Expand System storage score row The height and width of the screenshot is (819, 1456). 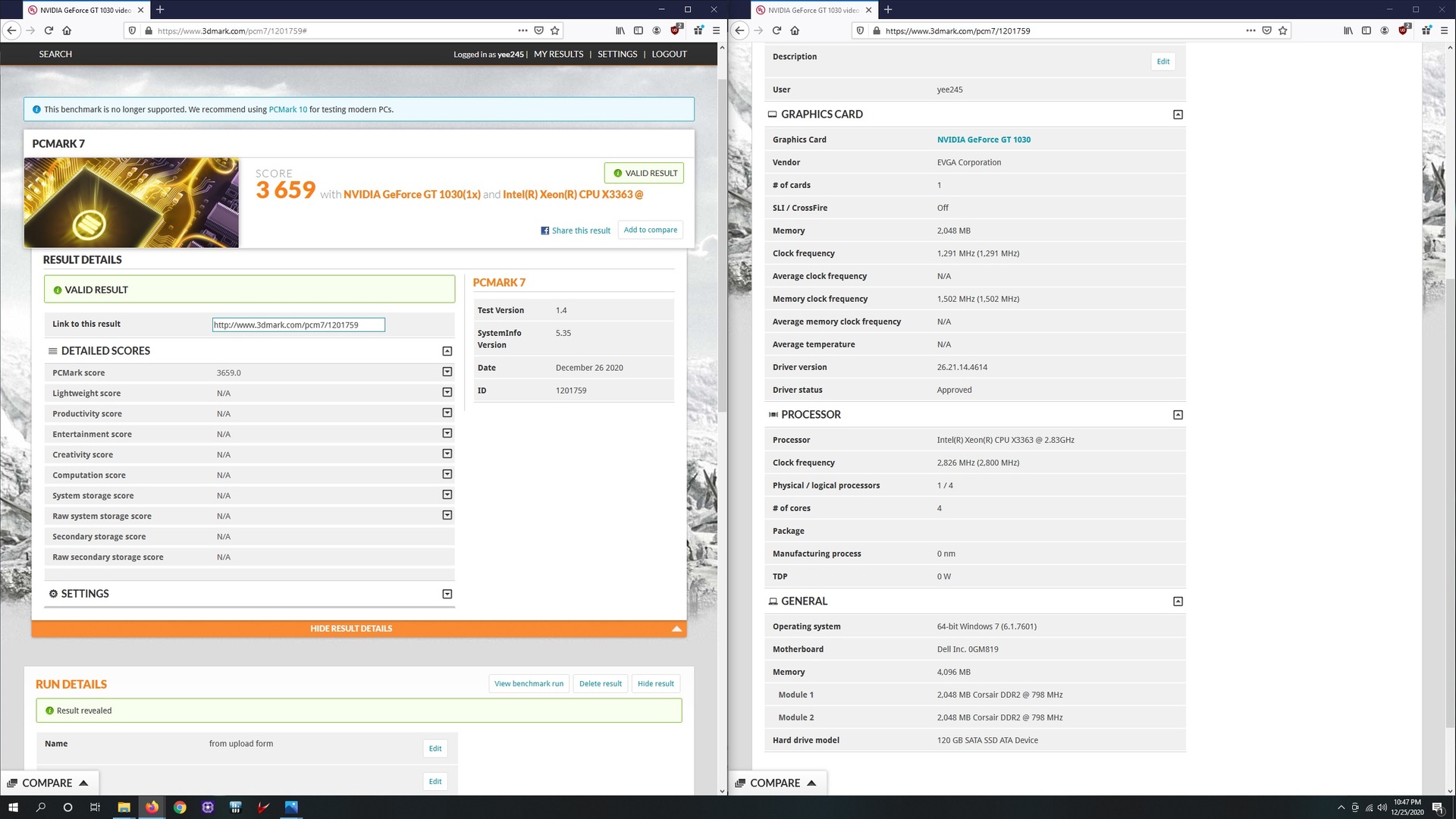point(447,494)
